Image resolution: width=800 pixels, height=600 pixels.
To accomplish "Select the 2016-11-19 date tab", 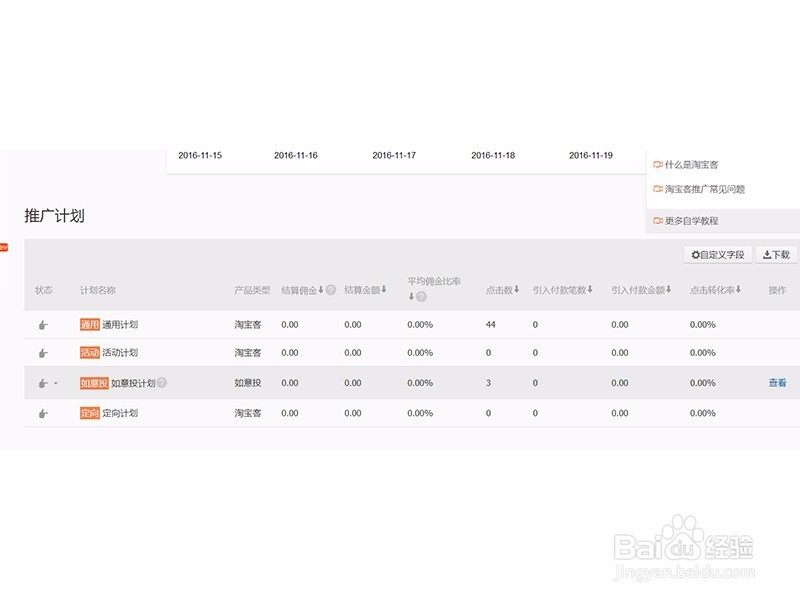I will coord(592,155).
